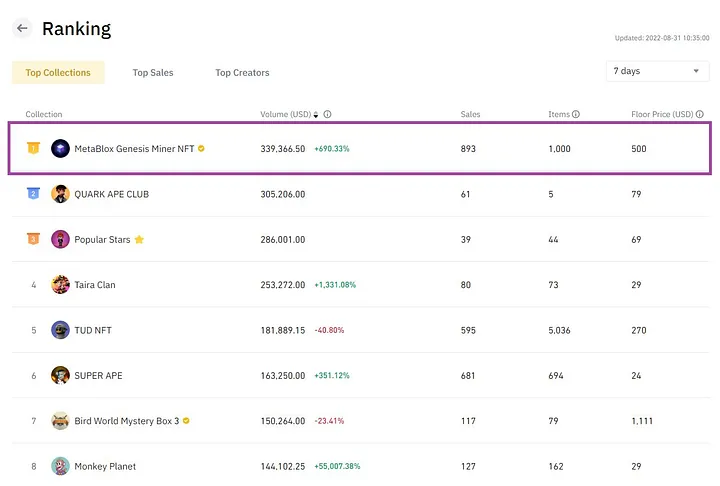Viewport: 720px width, 486px height.
Task: Click the Taira Clan avatar icon
Action: (x=60, y=285)
